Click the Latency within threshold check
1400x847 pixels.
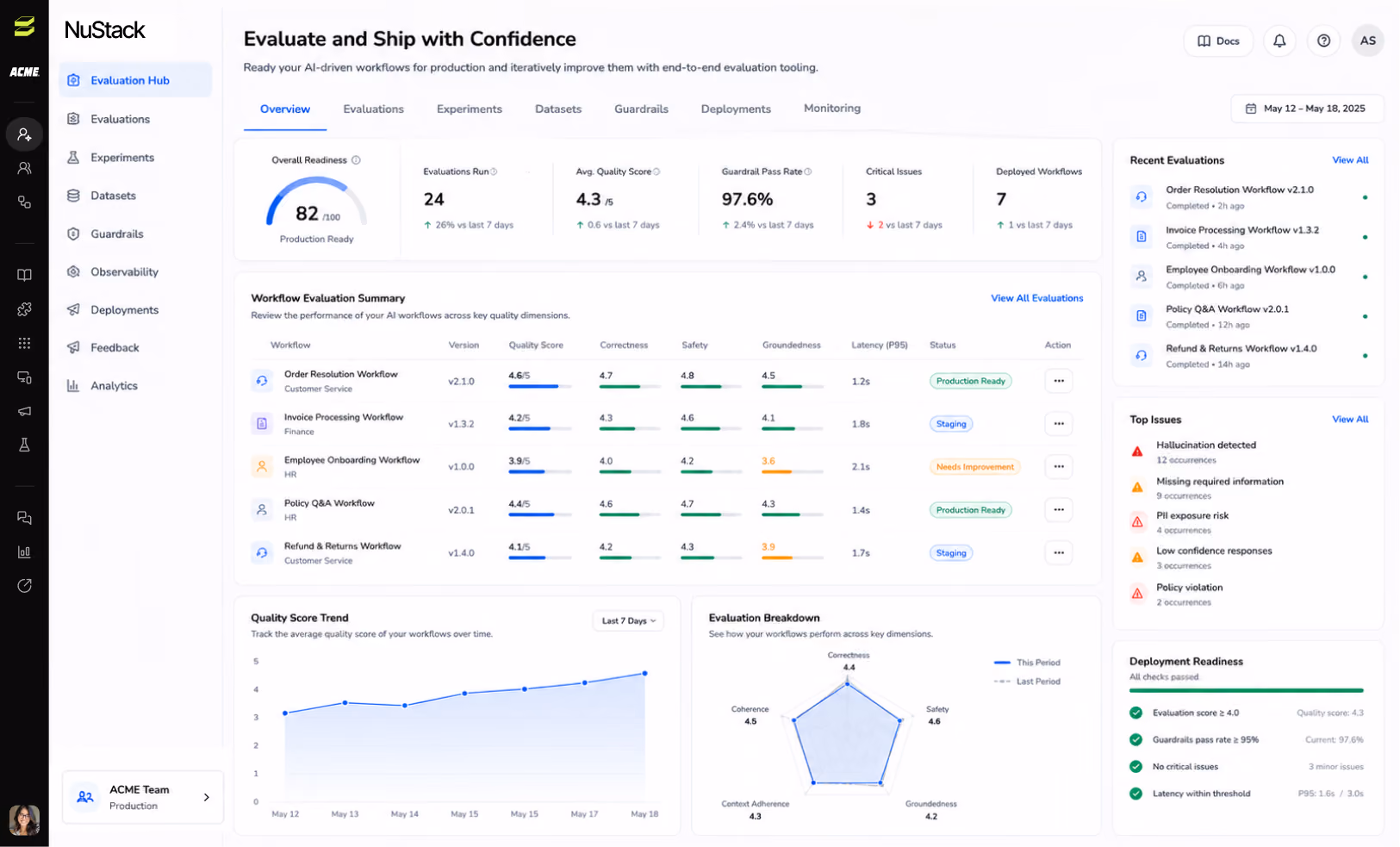[x=1136, y=794]
